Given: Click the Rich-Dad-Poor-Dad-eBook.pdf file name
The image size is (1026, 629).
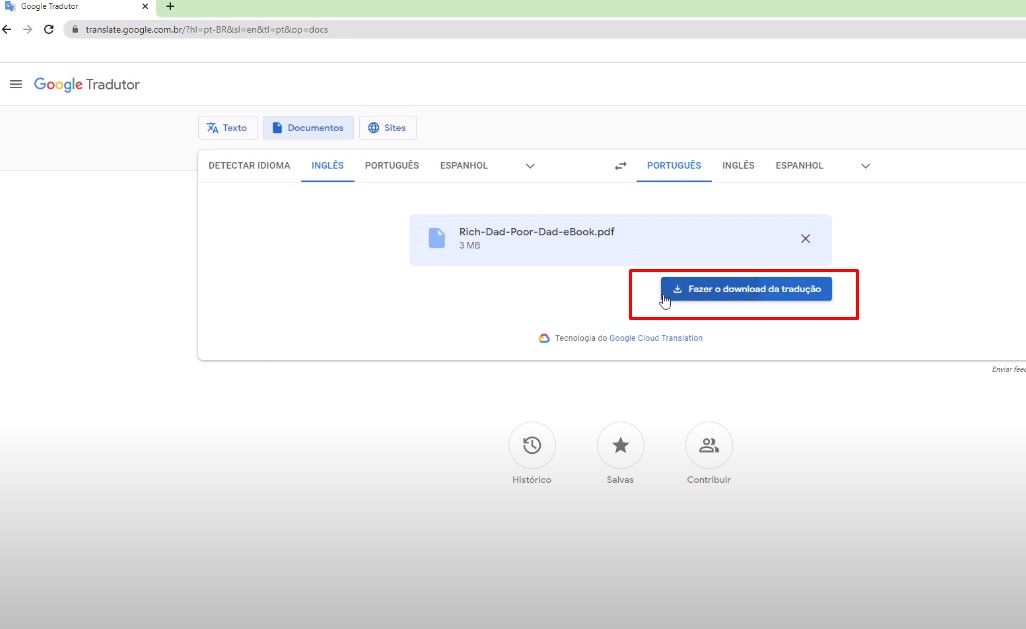Looking at the screenshot, I should [537, 232].
